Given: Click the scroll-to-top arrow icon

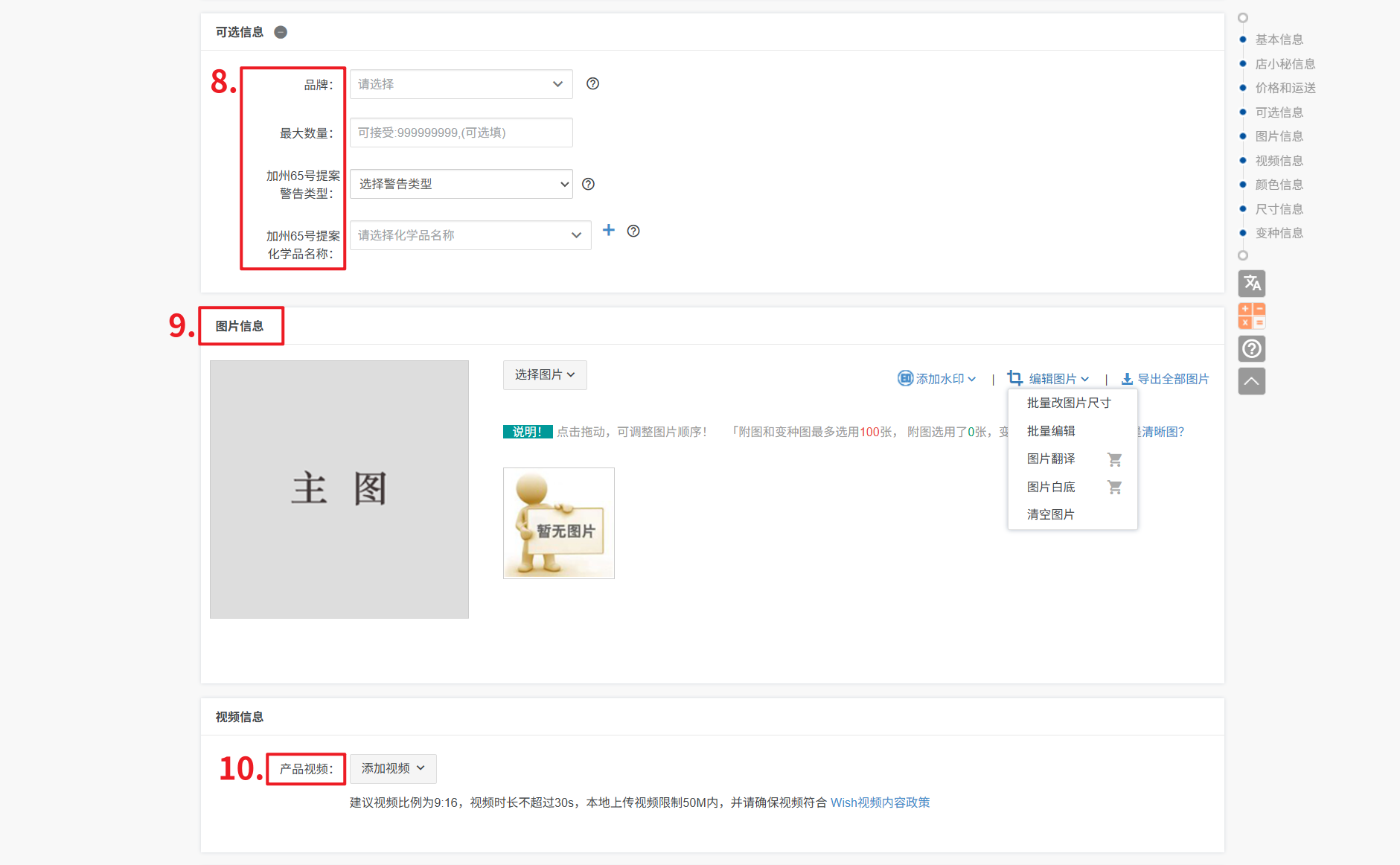Looking at the screenshot, I should coord(1251,381).
